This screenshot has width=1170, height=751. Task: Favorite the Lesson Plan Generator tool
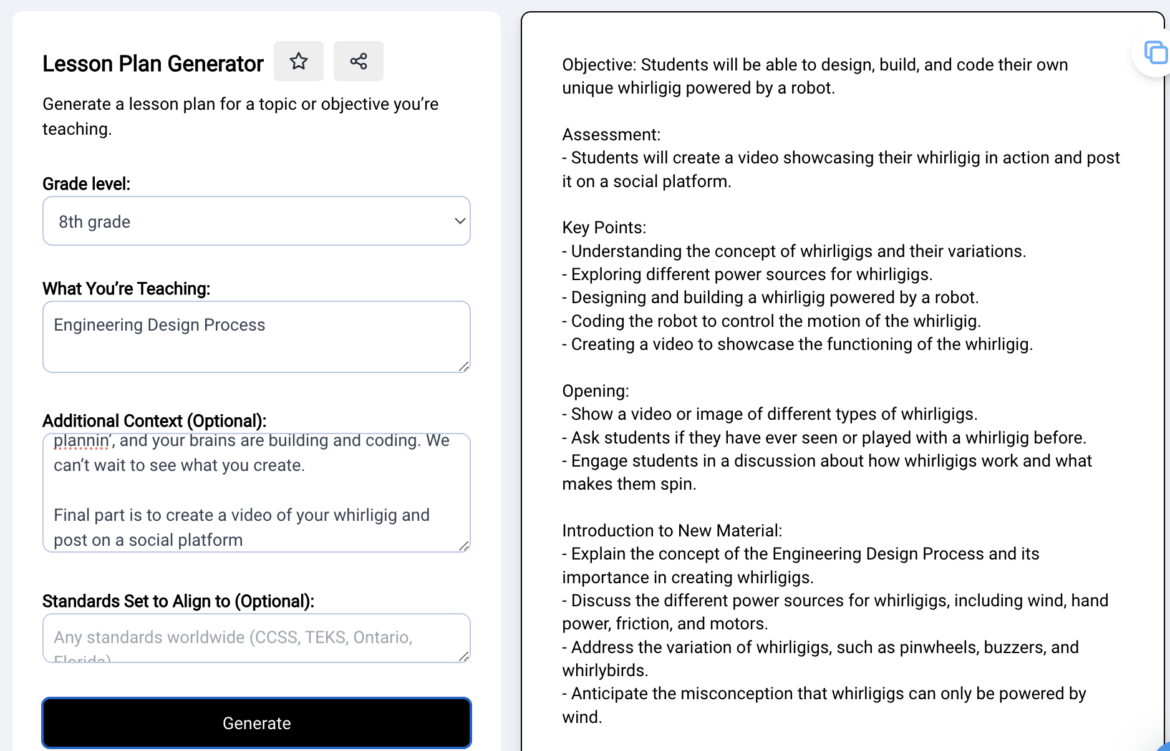298,61
